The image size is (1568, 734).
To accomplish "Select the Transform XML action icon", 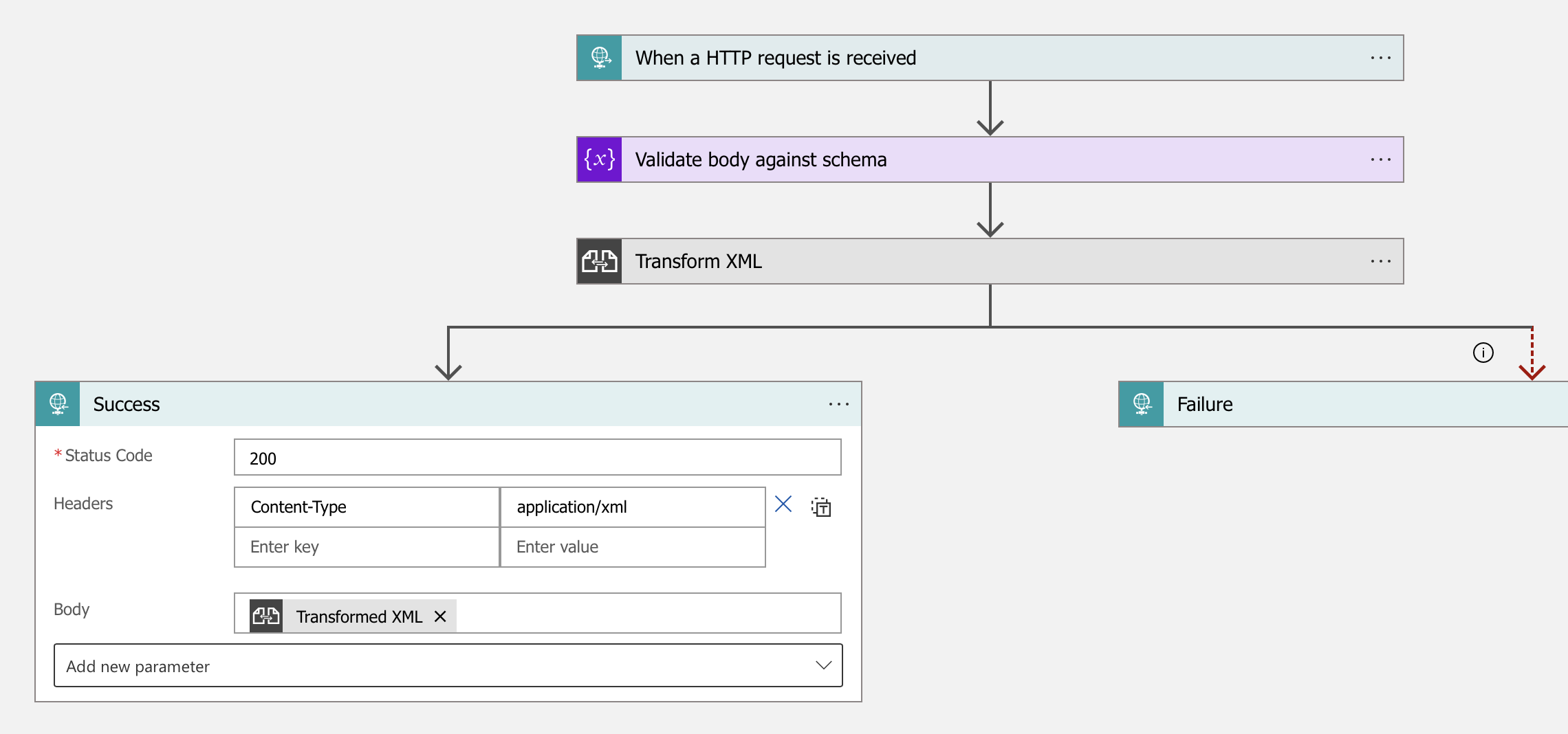I will point(599,261).
